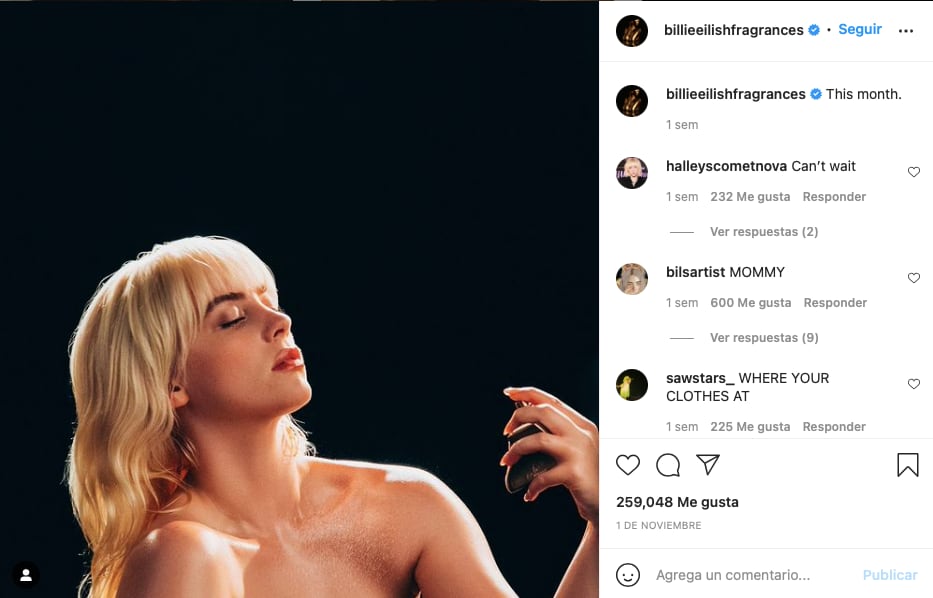Expand Ver respuestas (9) under bilsartist
The width and height of the screenshot is (933, 598).
click(763, 337)
